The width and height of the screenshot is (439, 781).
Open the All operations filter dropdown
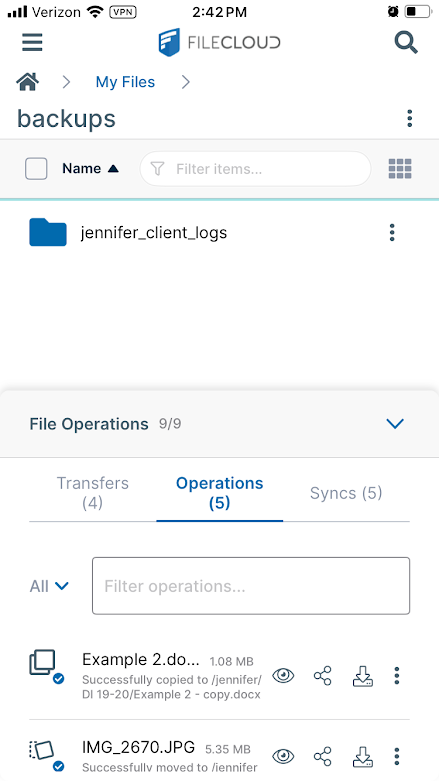[x=49, y=586]
